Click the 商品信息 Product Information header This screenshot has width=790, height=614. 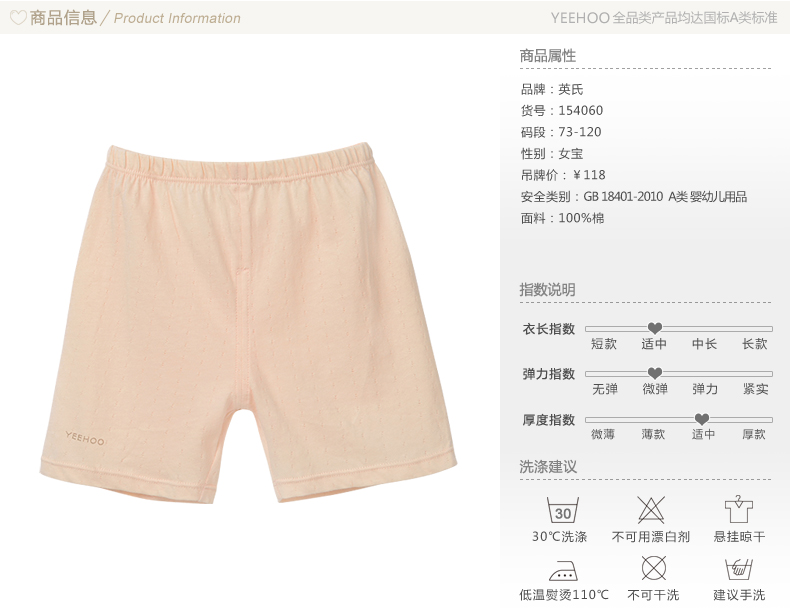[135, 18]
